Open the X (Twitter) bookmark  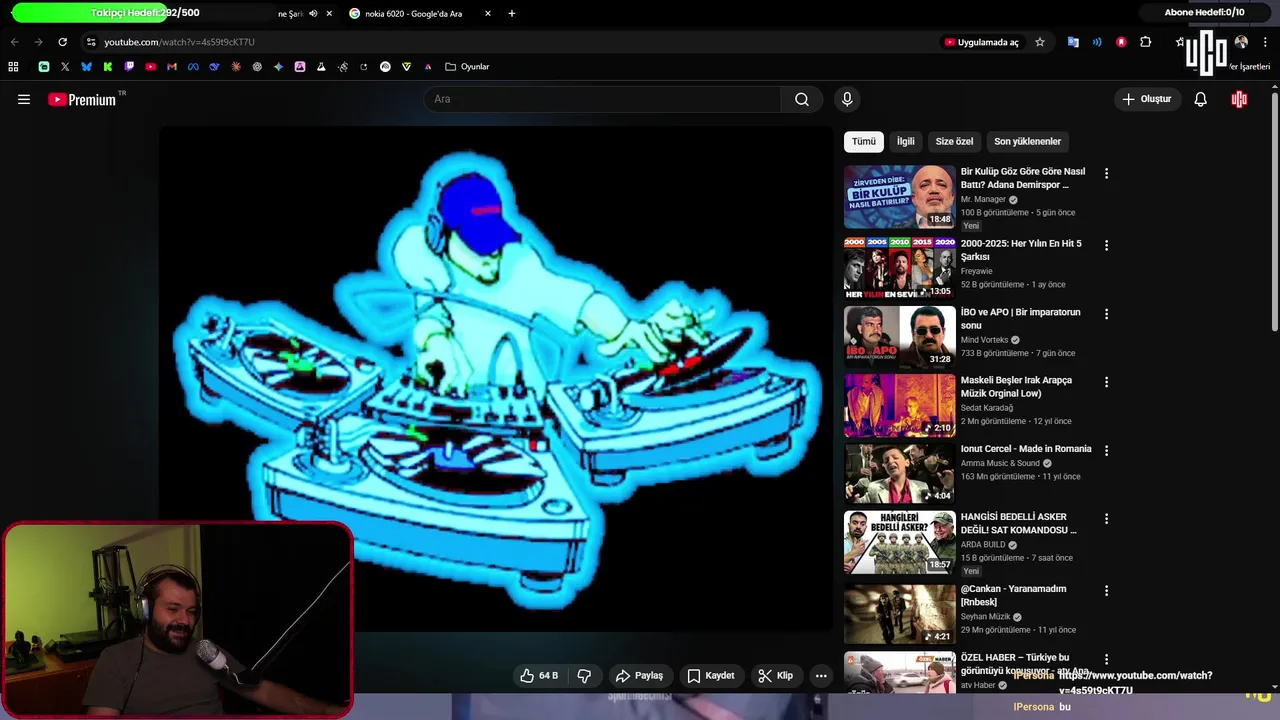(65, 67)
